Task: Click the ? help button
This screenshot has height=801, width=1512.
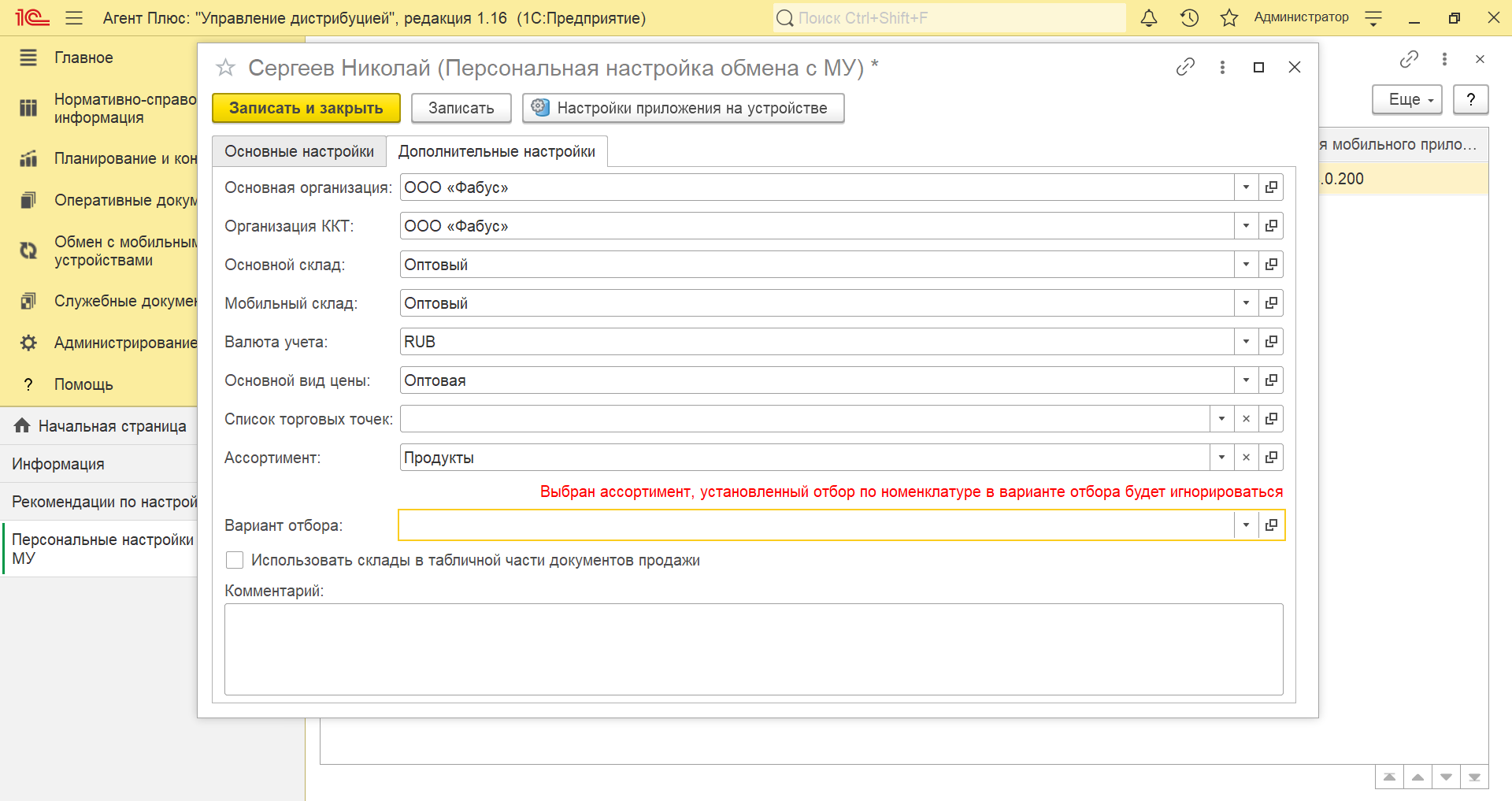Action: point(1470,100)
